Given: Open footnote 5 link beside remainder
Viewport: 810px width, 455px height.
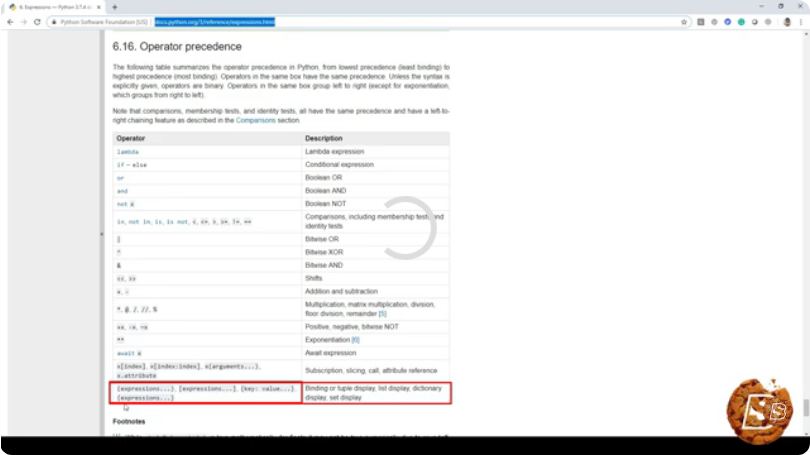Looking at the screenshot, I should [382, 314].
